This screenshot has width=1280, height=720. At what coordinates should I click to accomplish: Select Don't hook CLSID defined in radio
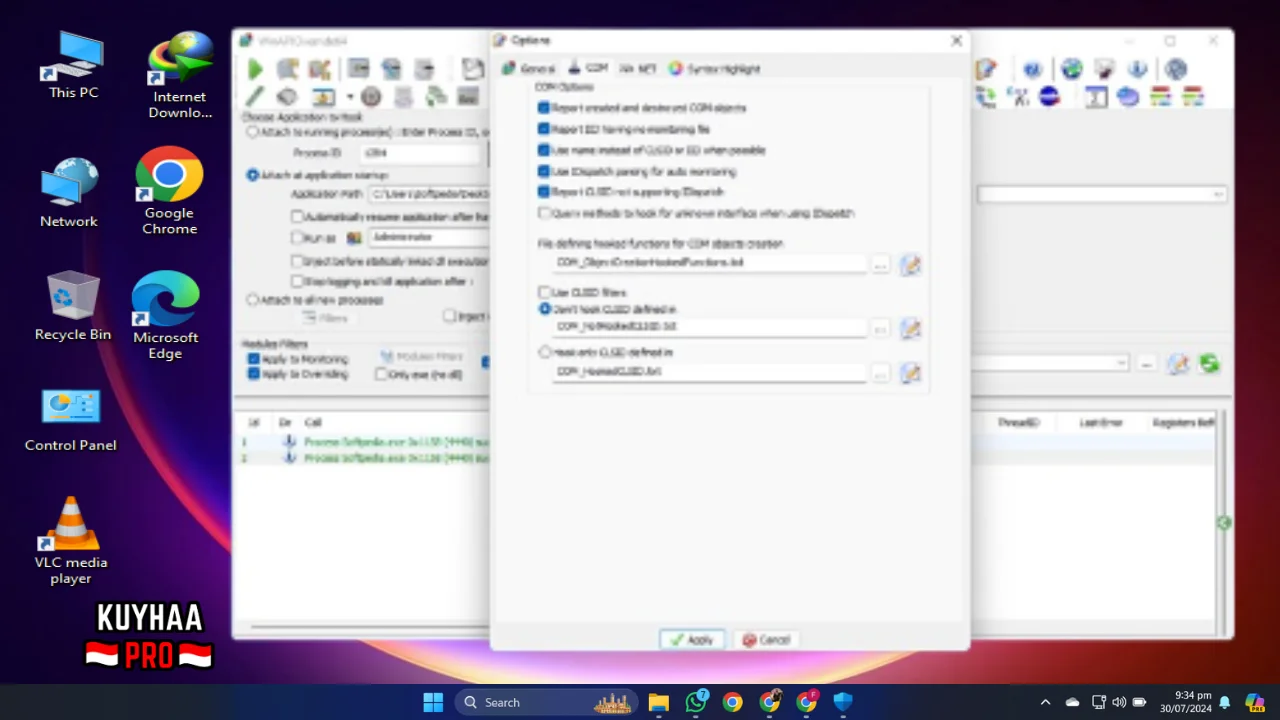pos(544,309)
